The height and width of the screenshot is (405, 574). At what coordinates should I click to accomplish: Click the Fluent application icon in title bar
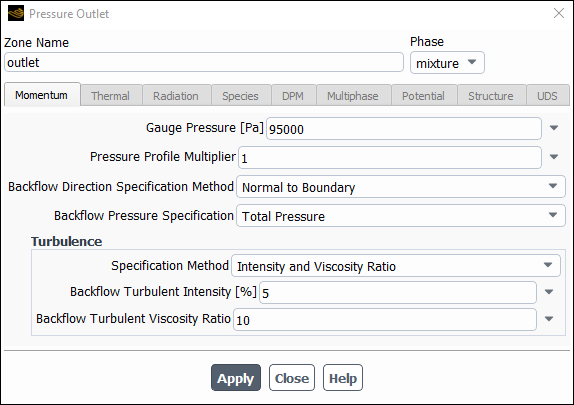pos(16,14)
